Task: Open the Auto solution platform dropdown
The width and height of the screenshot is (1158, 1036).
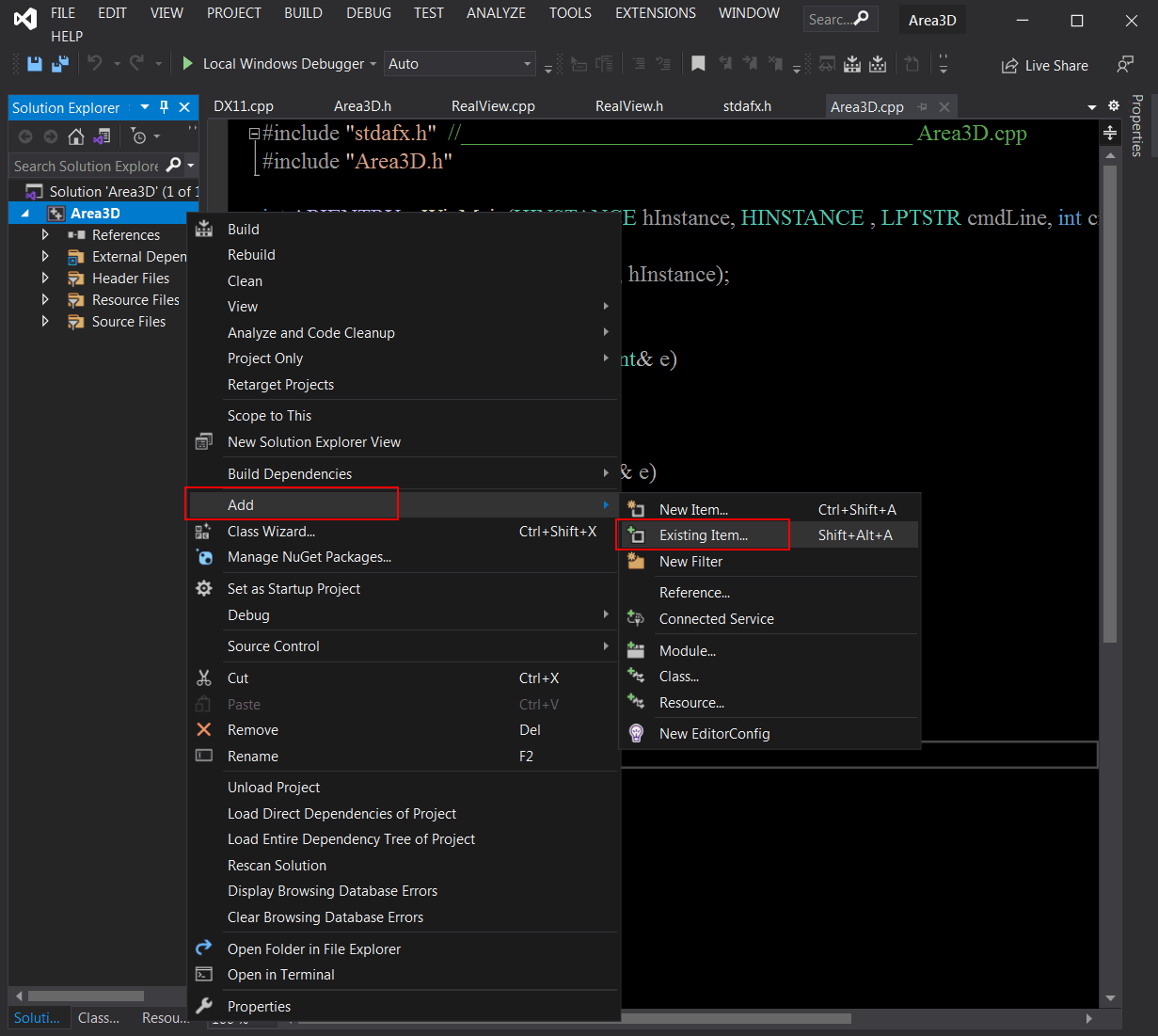Action: [460, 64]
